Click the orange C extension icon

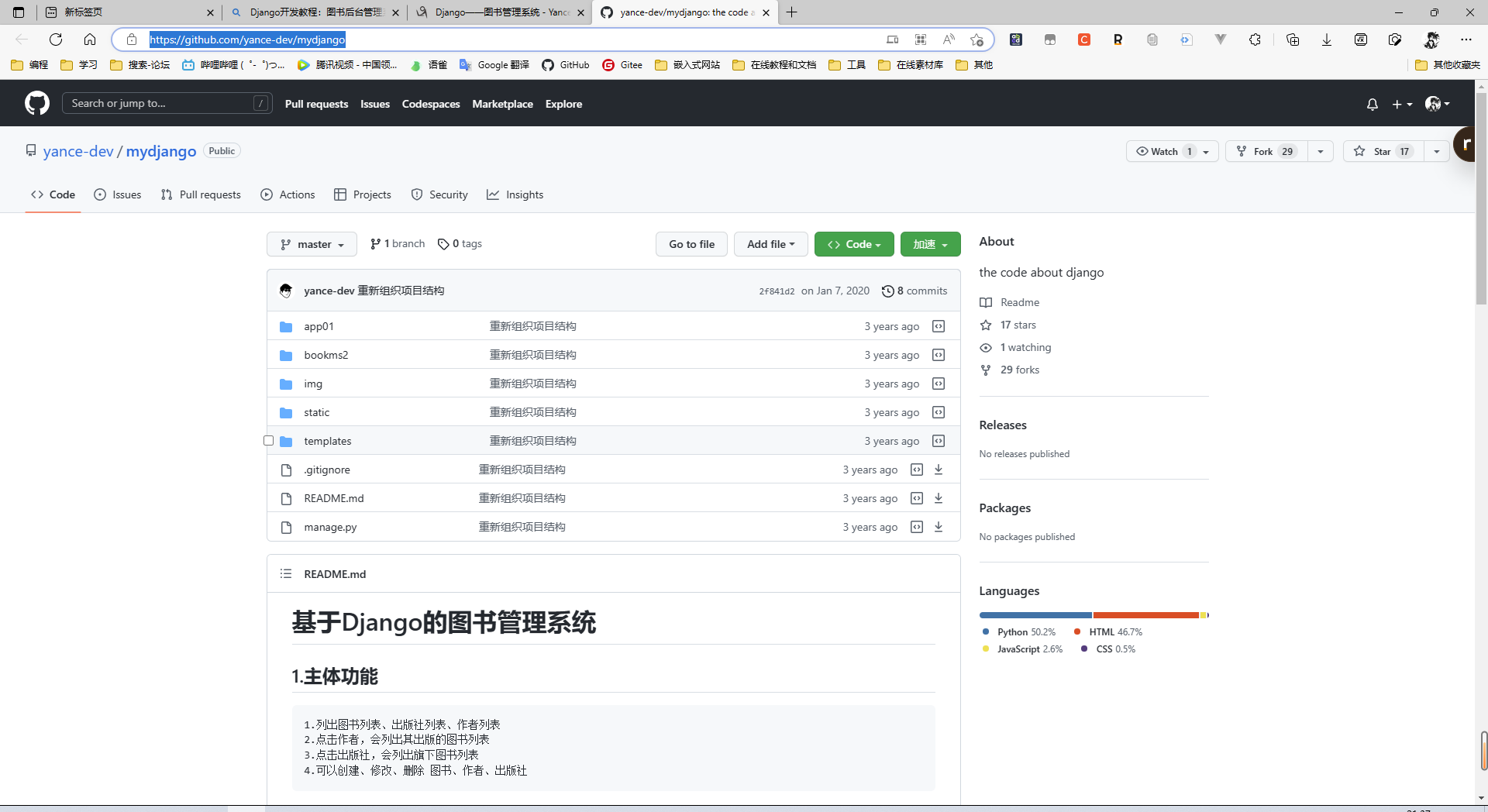(x=1084, y=40)
